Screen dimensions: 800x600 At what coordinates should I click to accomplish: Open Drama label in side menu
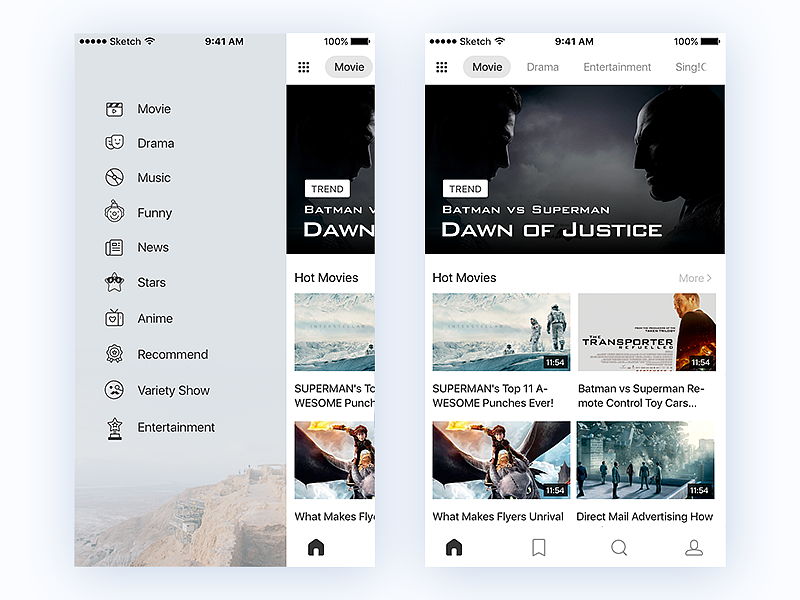tap(156, 143)
